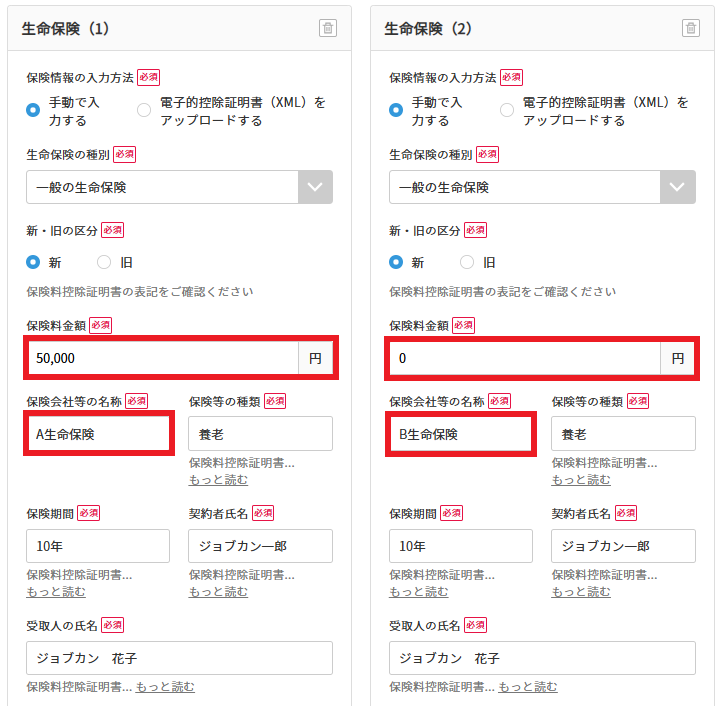Screen dimensions: 724x706
Task: Open もっと読む under 保険期間 in 生命保険(1)
Action: (x=56, y=591)
